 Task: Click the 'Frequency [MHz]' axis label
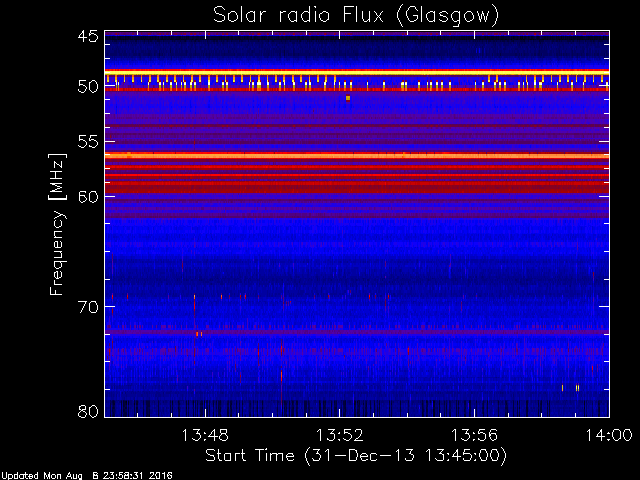(x=57, y=224)
